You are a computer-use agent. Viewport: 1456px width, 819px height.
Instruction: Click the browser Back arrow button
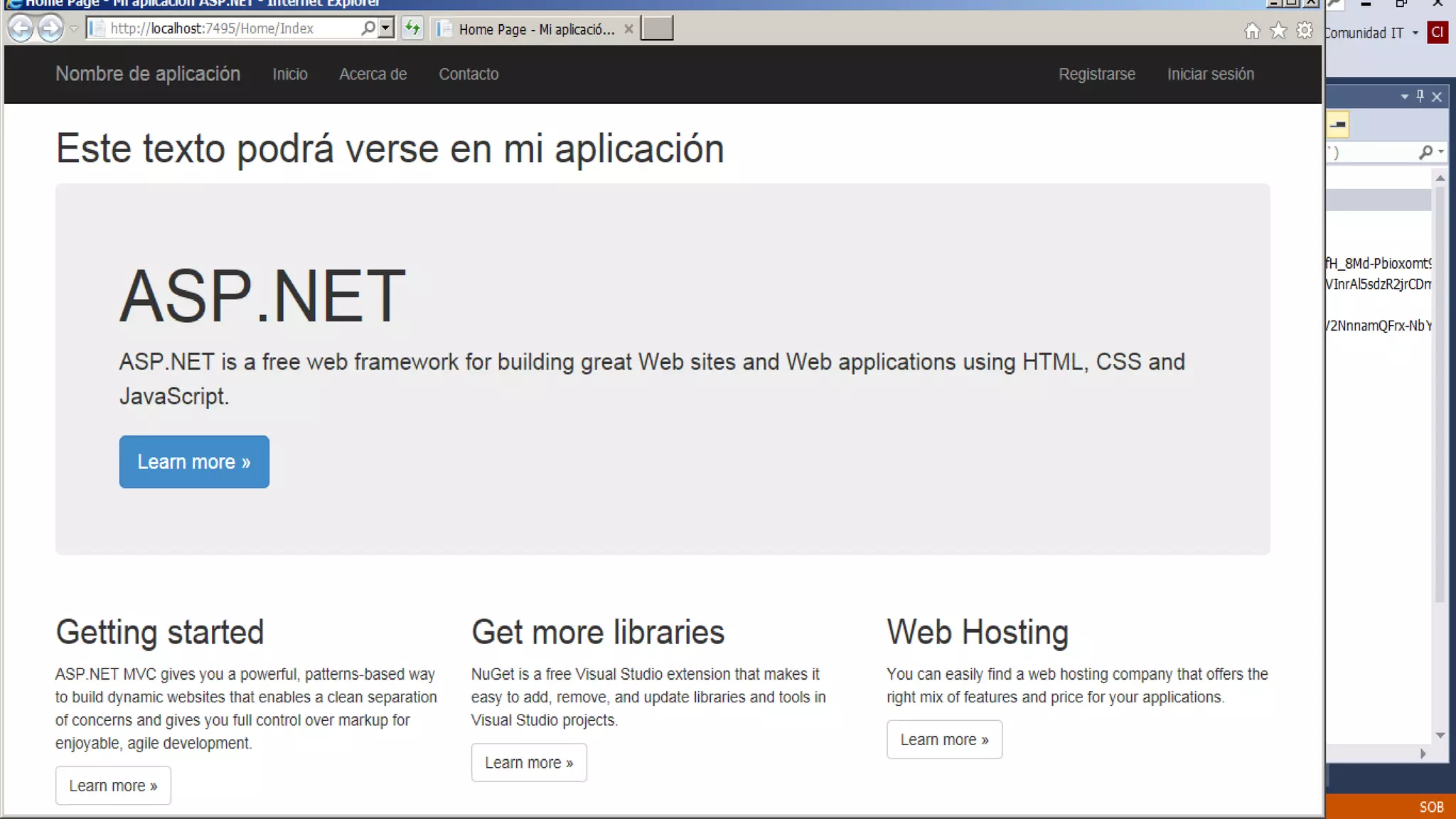pos(21,28)
